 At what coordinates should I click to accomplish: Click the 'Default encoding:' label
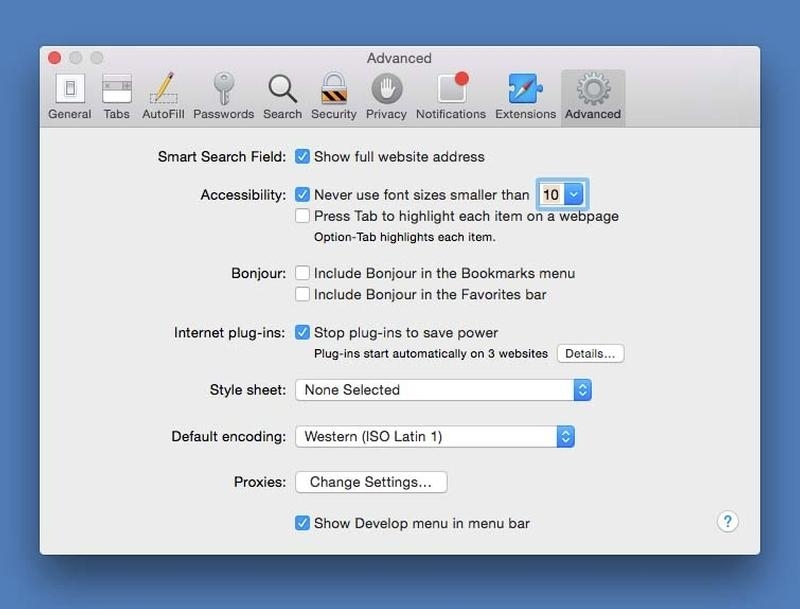coord(229,437)
